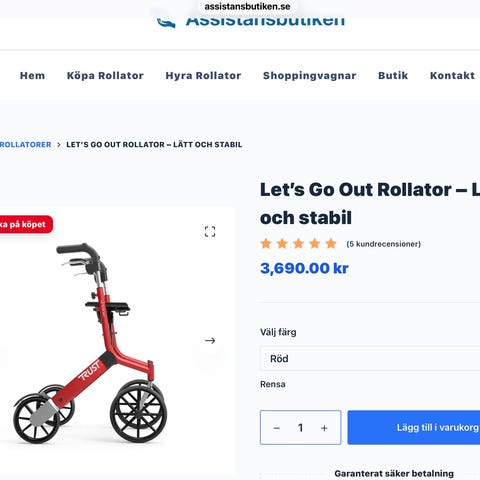Viewport: 480px width, 480px height.
Task: Open the 5 kundrecensioner link
Action: coord(383,244)
